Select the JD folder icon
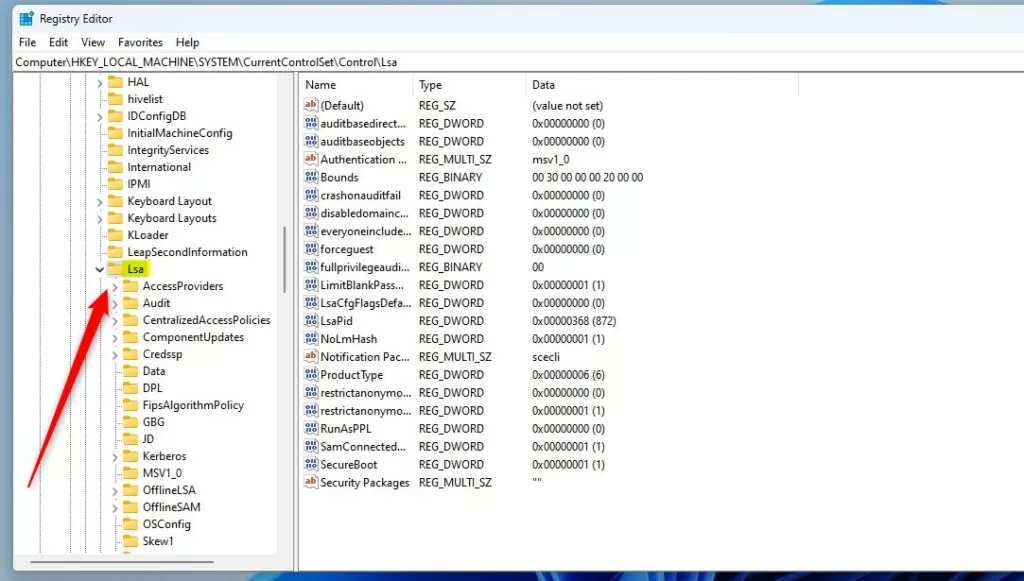 (131, 439)
